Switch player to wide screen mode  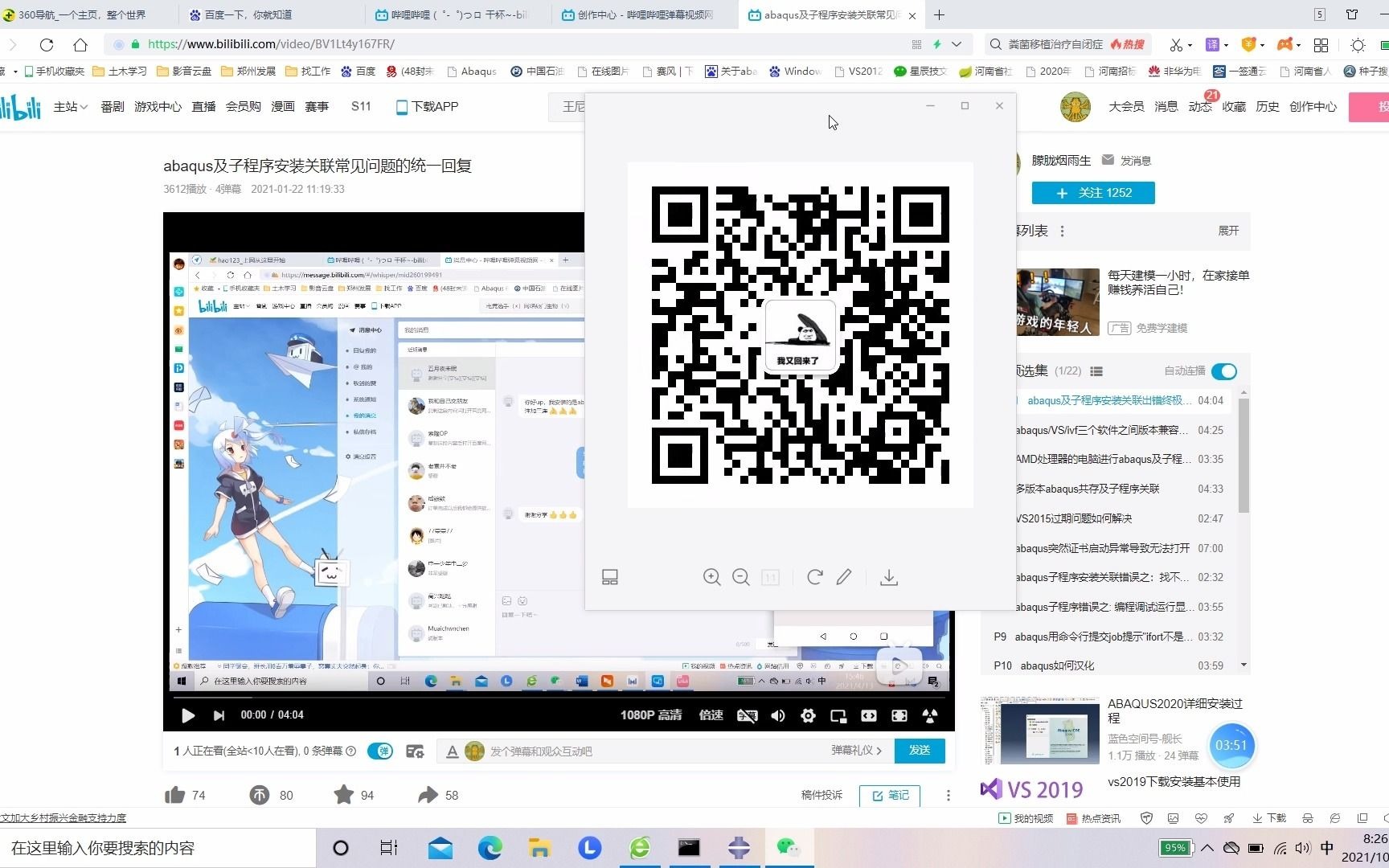click(x=869, y=715)
